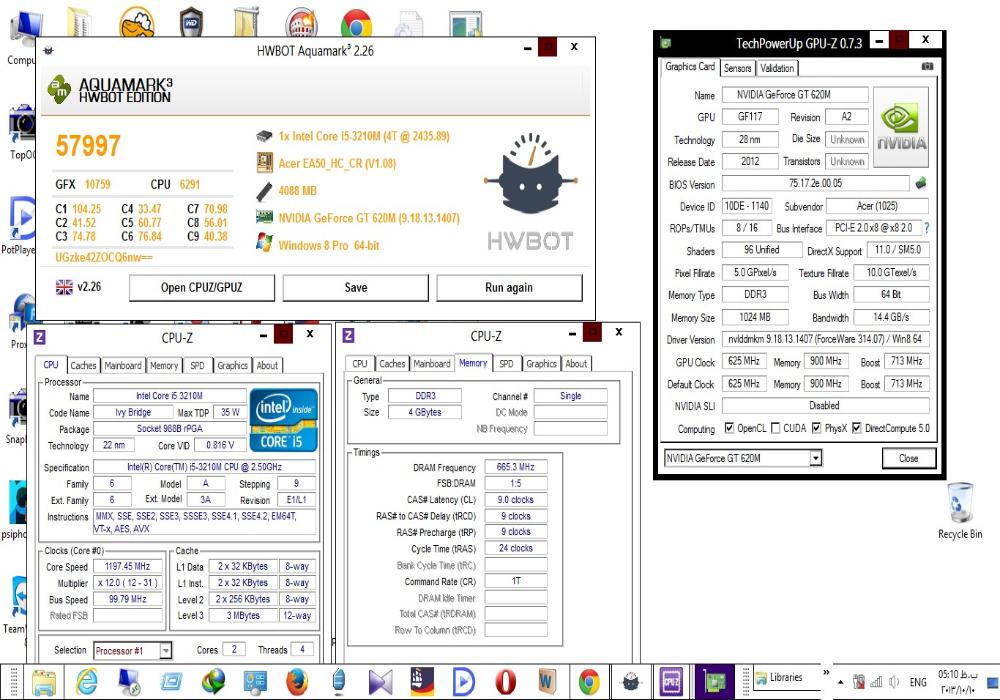Viewport: 1000px width, 700px height.
Task: Select the Graphics Card tab in GPU-Z
Action: (x=690, y=67)
